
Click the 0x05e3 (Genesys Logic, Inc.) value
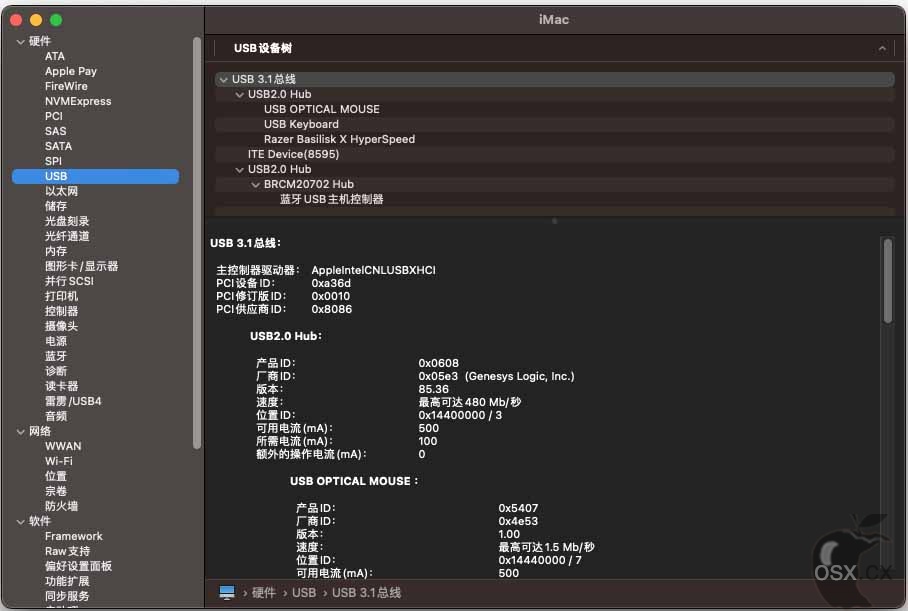click(496, 376)
